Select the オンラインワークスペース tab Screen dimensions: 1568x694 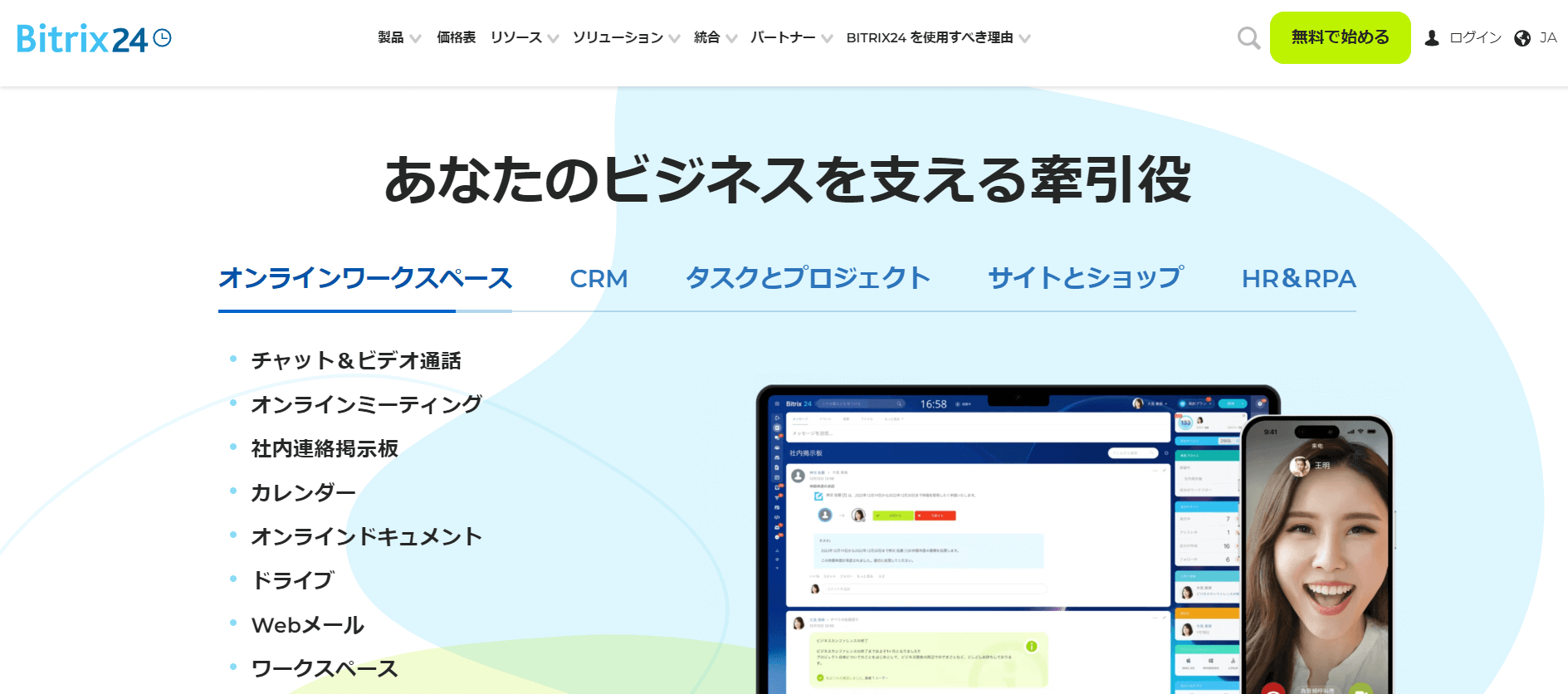tap(365, 278)
